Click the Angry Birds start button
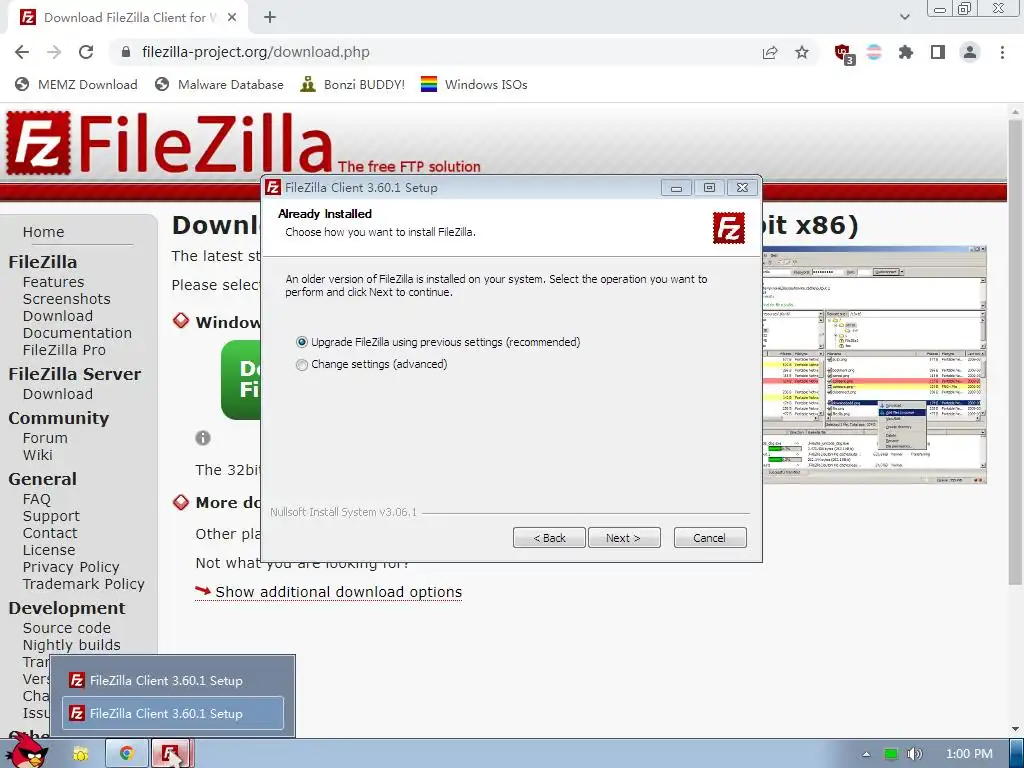 point(27,751)
